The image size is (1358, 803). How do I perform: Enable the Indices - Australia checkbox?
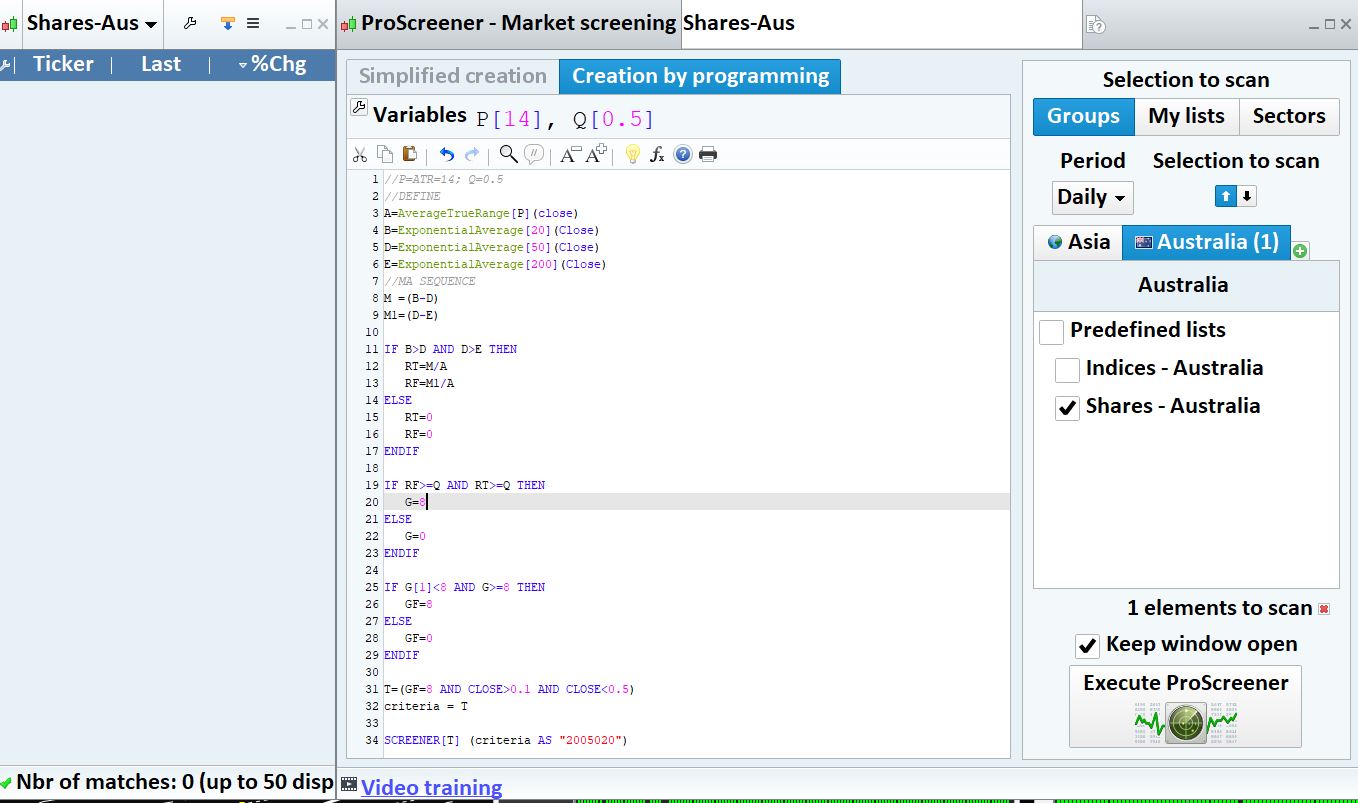click(x=1067, y=370)
